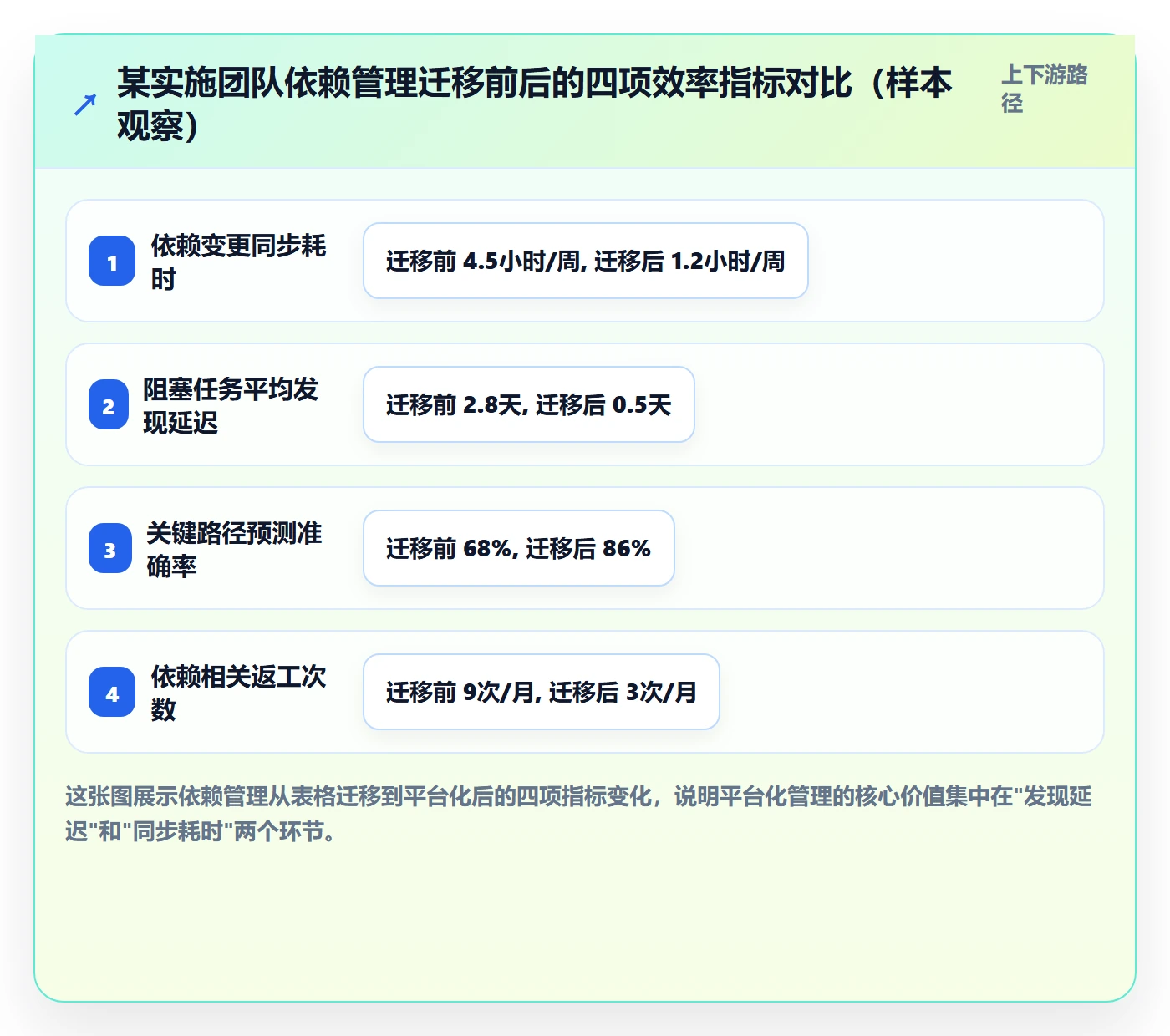Viewport: 1170px width, 1036px height.
Task: Select the 上下游路径 tag in header
Action: click(1045, 89)
